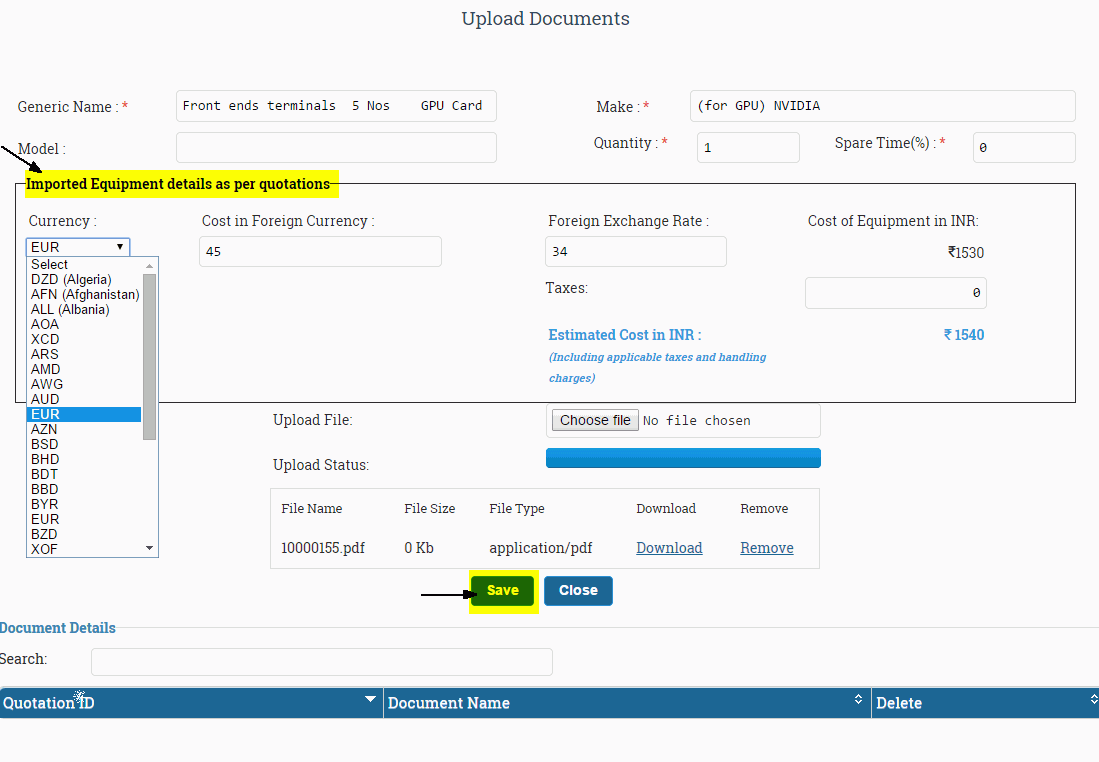Click the currency list scroll-up arrow
Viewport: 1099px width, 762px height.
(x=150, y=266)
